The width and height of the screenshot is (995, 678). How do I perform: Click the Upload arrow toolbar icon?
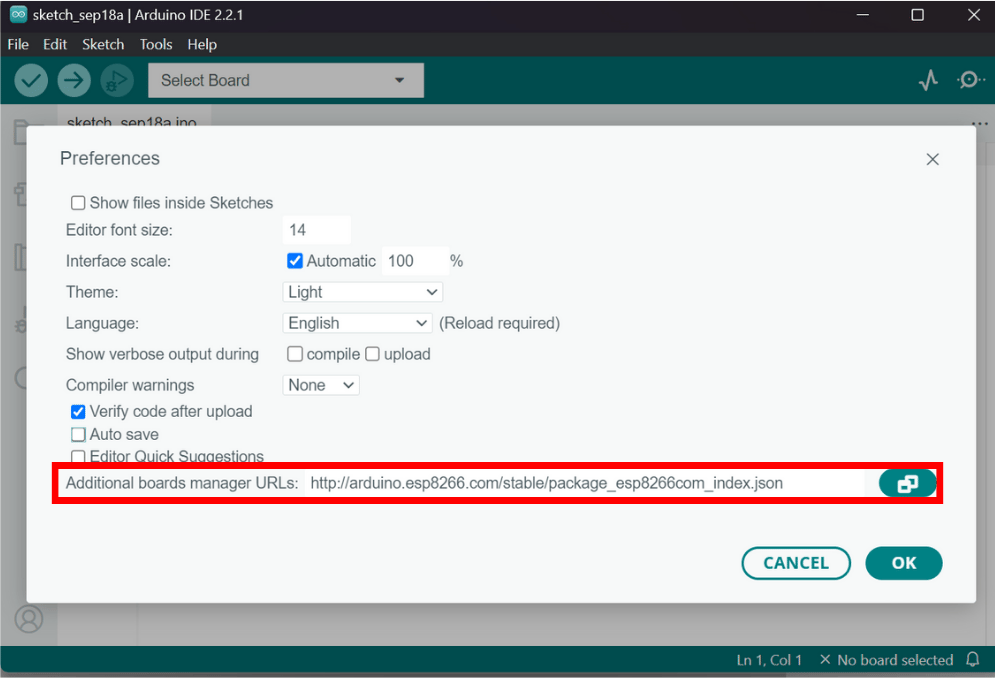[x=74, y=81]
